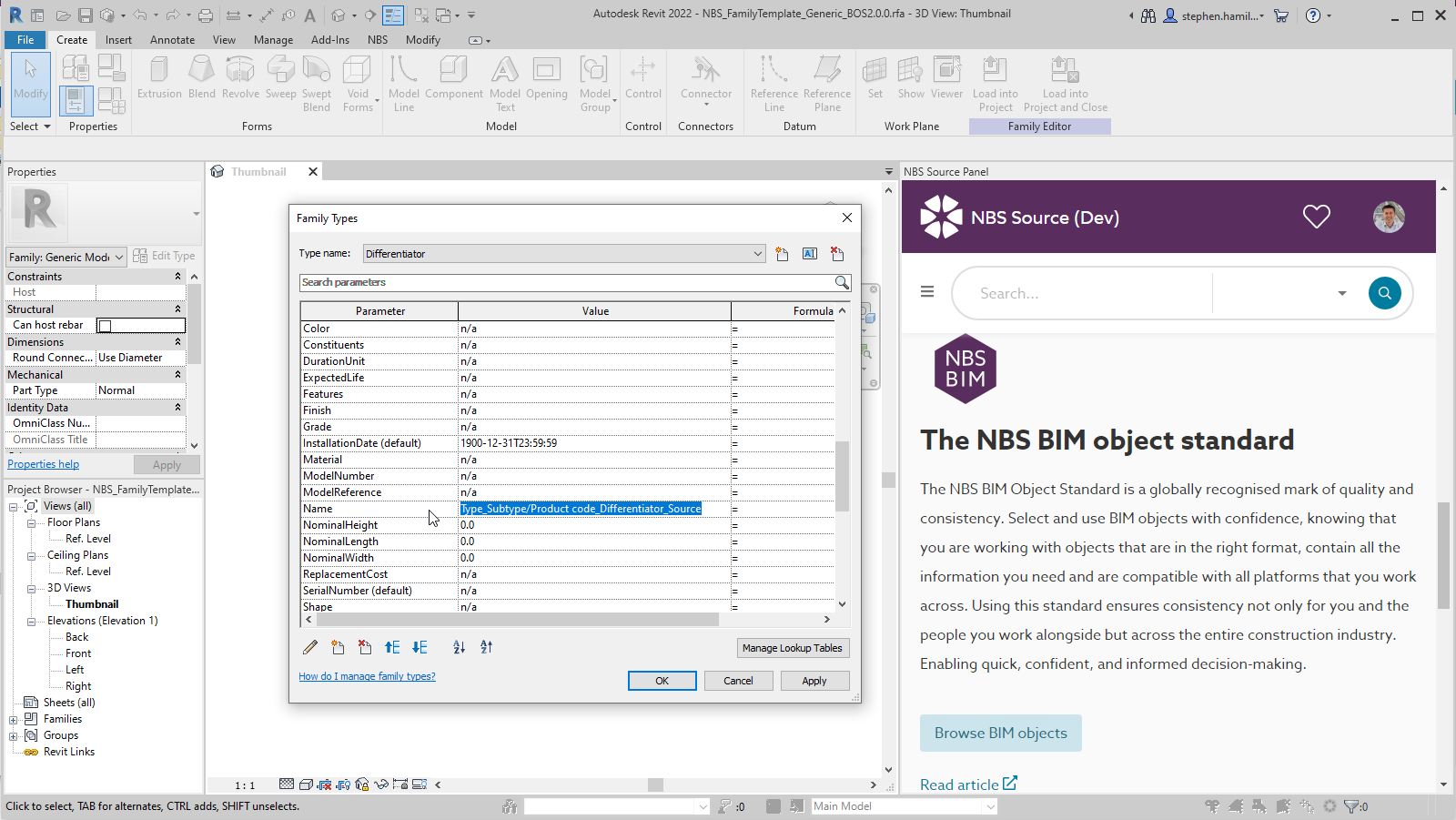
Task: Switch to the Annotate ribbon tab
Action: (x=172, y=40)
